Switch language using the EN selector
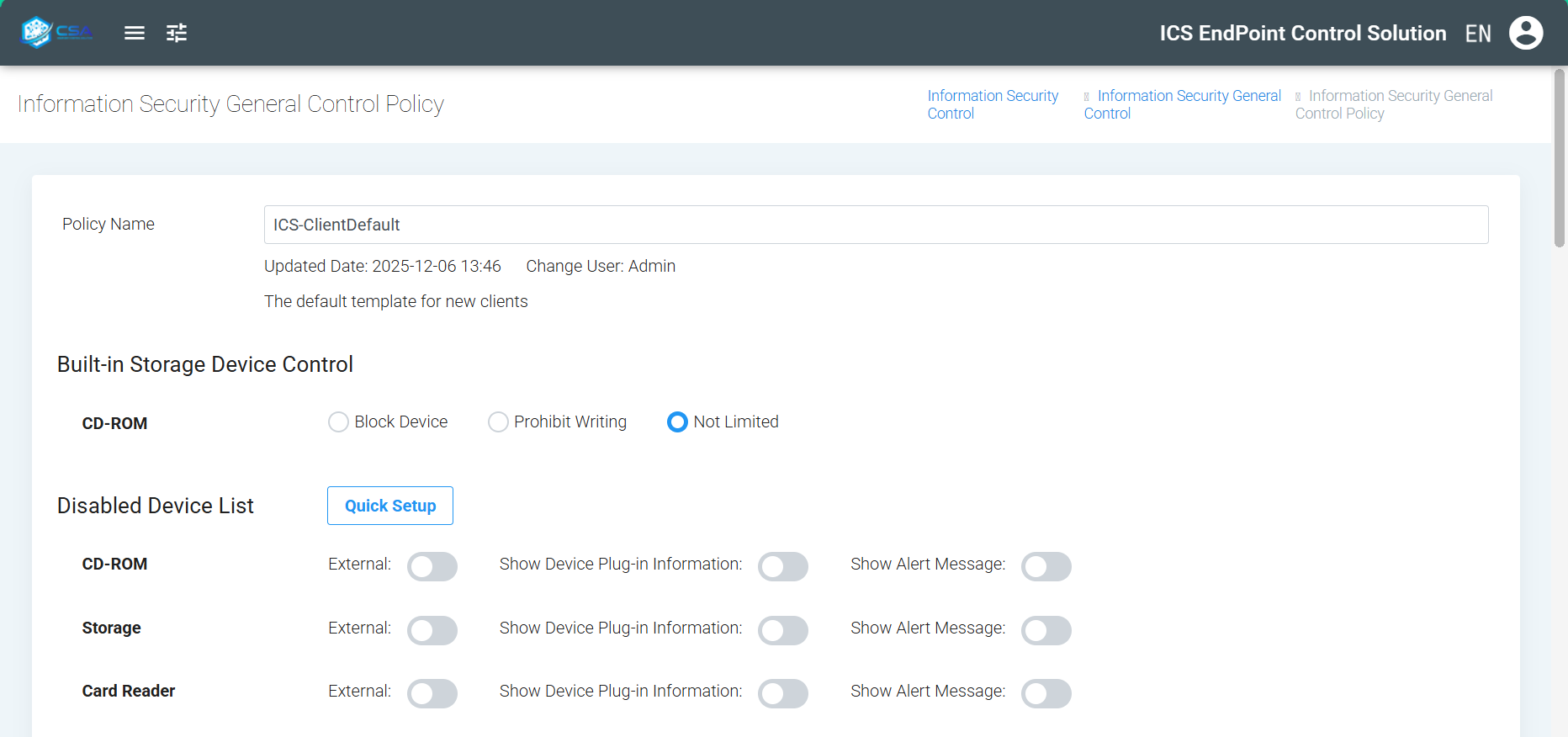 1477,34
